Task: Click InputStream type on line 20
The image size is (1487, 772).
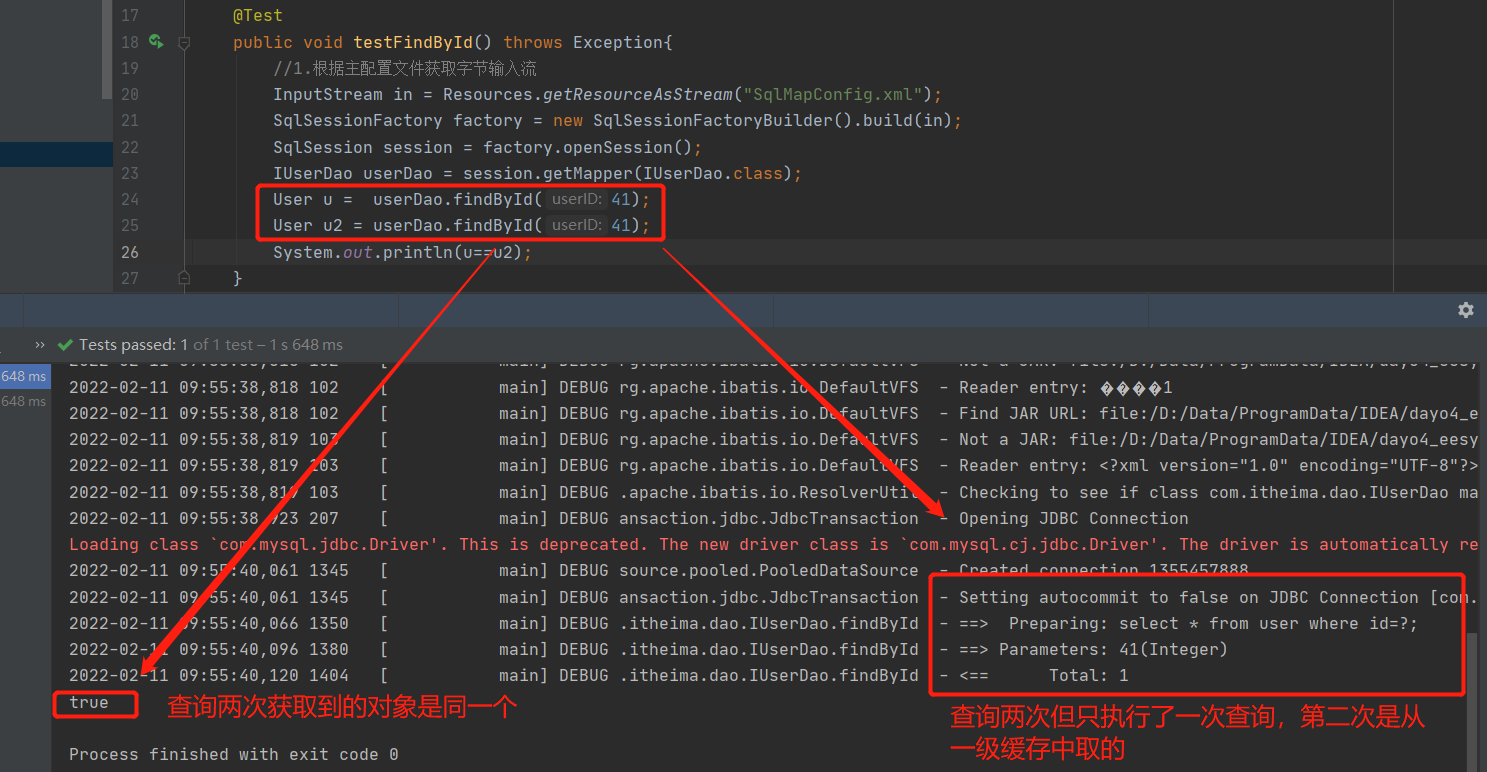Action: tap(328, 94)
